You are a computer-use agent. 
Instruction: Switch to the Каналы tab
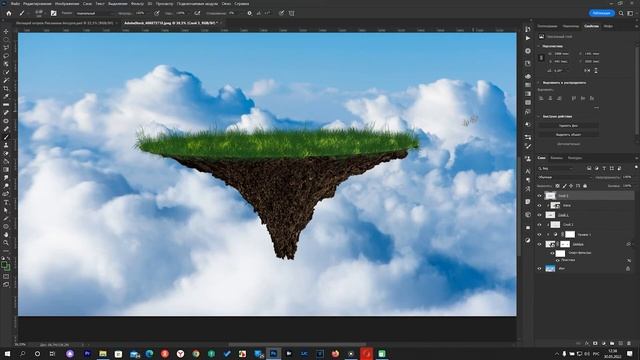tap(556, 158)
